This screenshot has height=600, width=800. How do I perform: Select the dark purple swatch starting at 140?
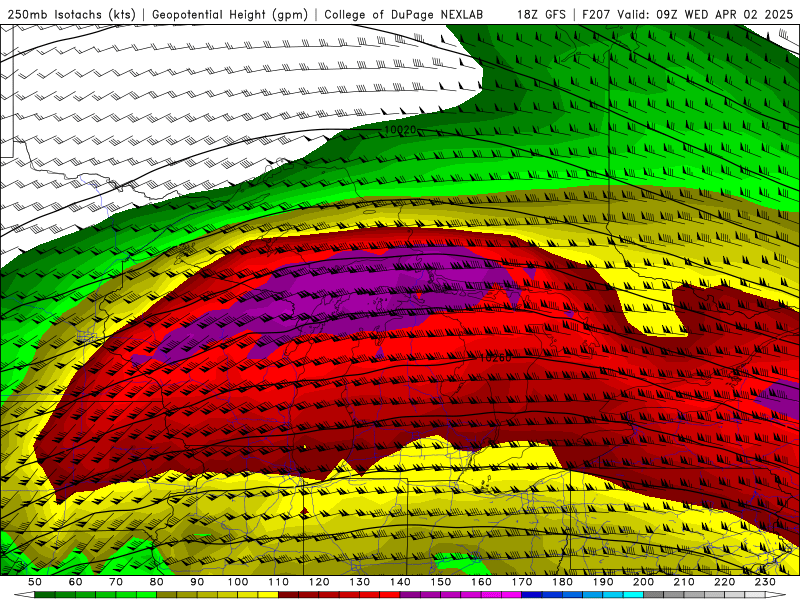click(x=410, y=595)
